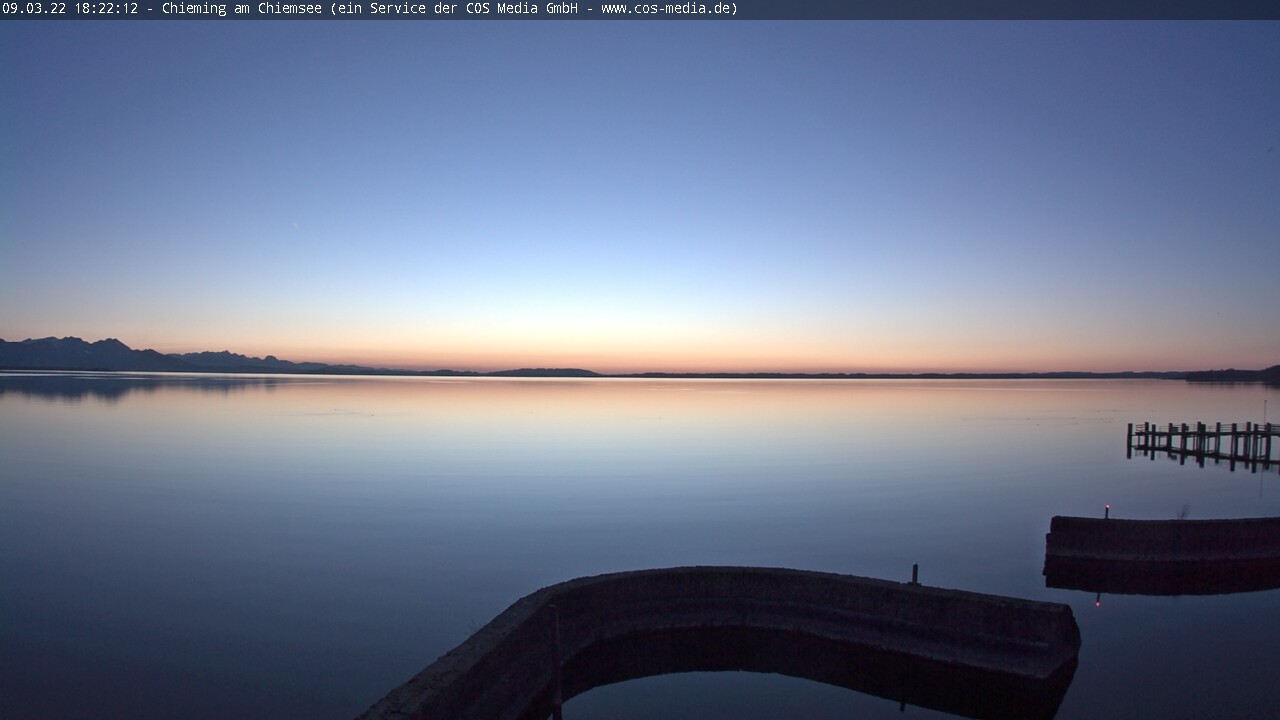Screen dimensions: 1280x720
Task: Click the date 09.03.22 in the overlay
Action: pyautogui.click(x=34, y=9)
